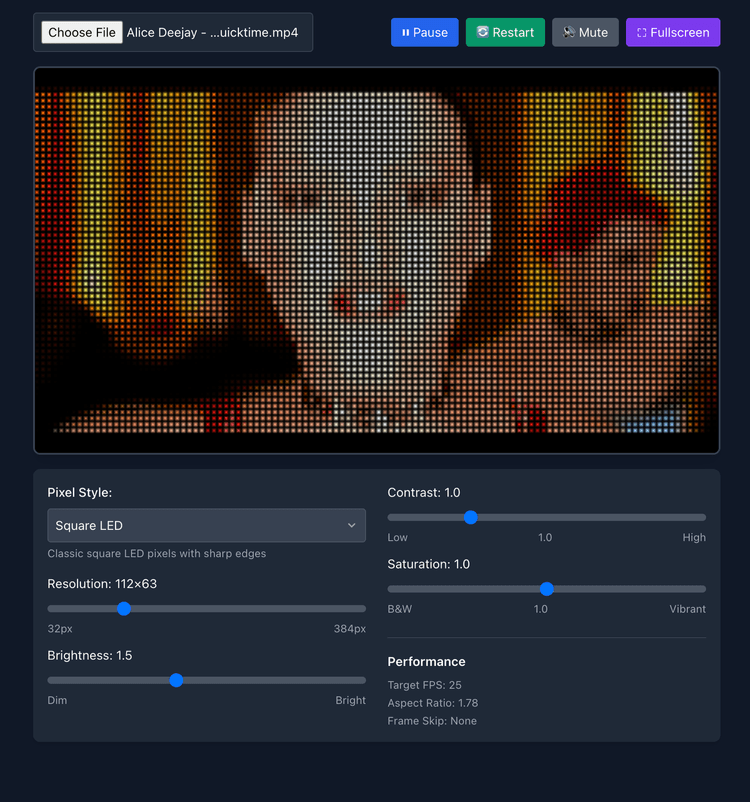This screenshot has width=750, height=802.
Task: Click the 'Bright' brightness label
Action: coord(350,700)
